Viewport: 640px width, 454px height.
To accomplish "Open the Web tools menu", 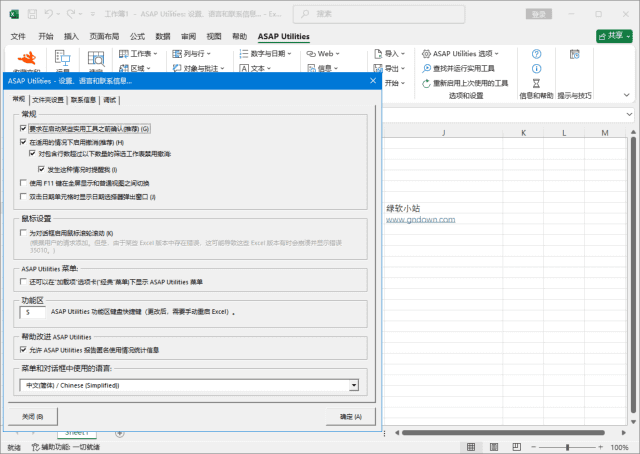I will pyautogui.click(x=323, y=53).
